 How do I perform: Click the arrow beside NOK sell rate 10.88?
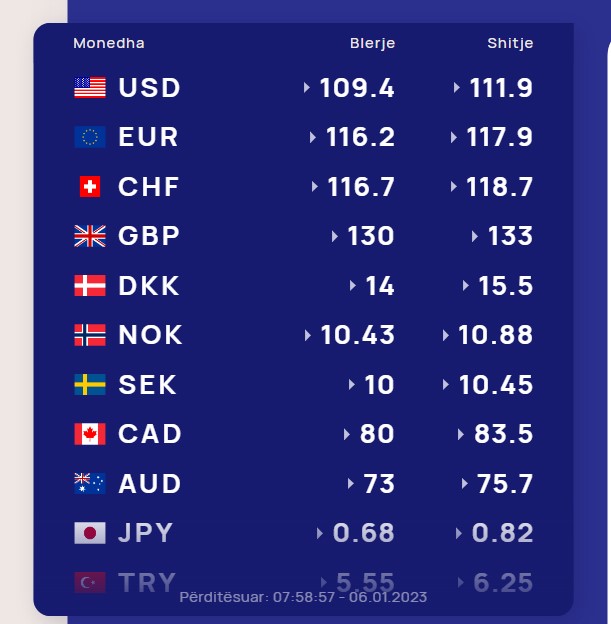(x=446, y=335)
